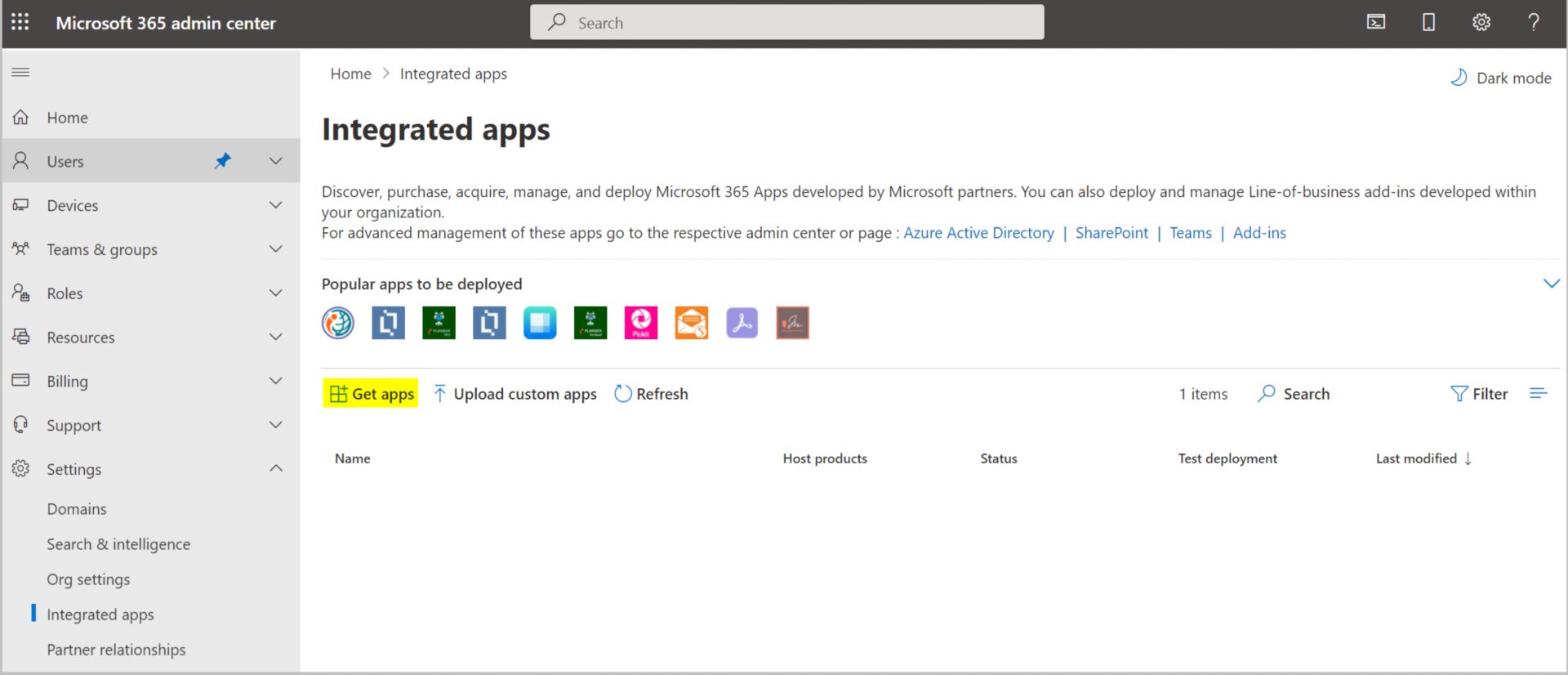Select the pink Pickit app icon
1568x675 pixels.
click(x=641, y=323)
